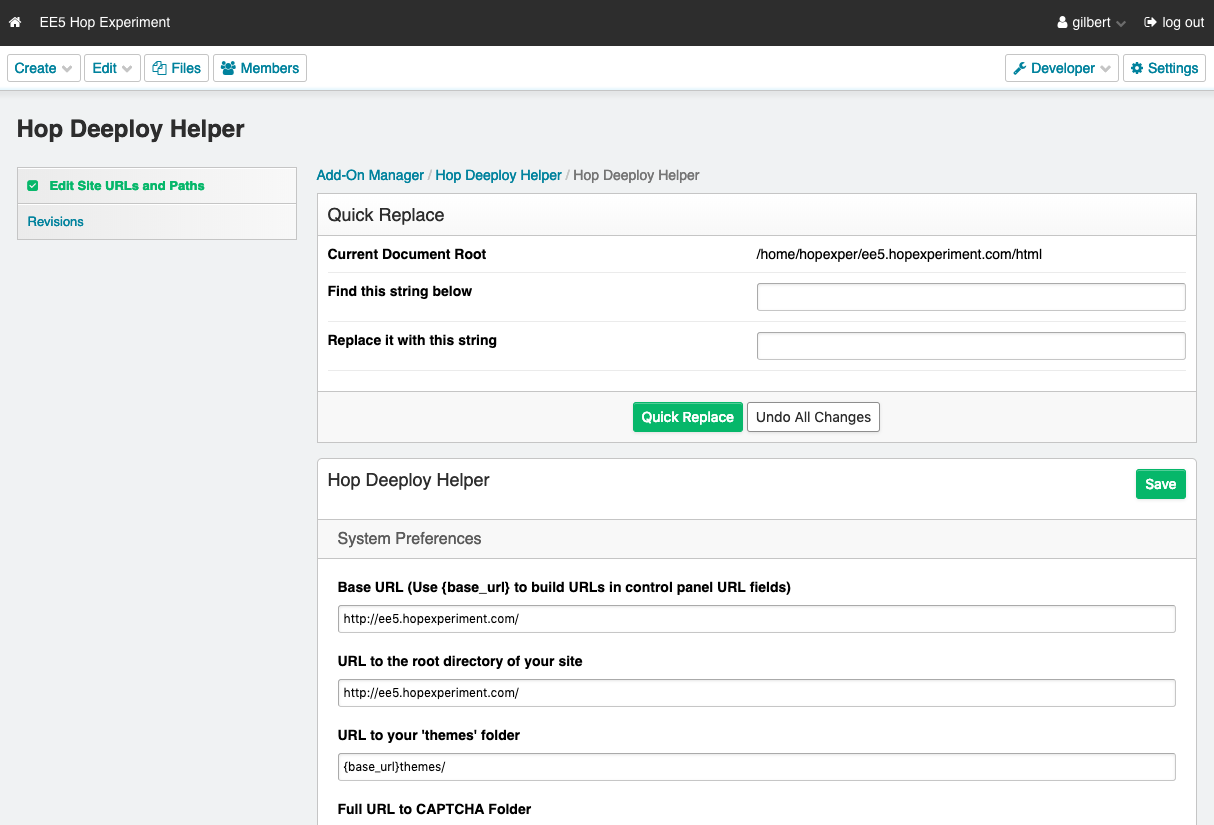Viewport: 1214px width, 825px height.
Task: Focus the Replace it with this string input
Action: [x=971, y=346]
